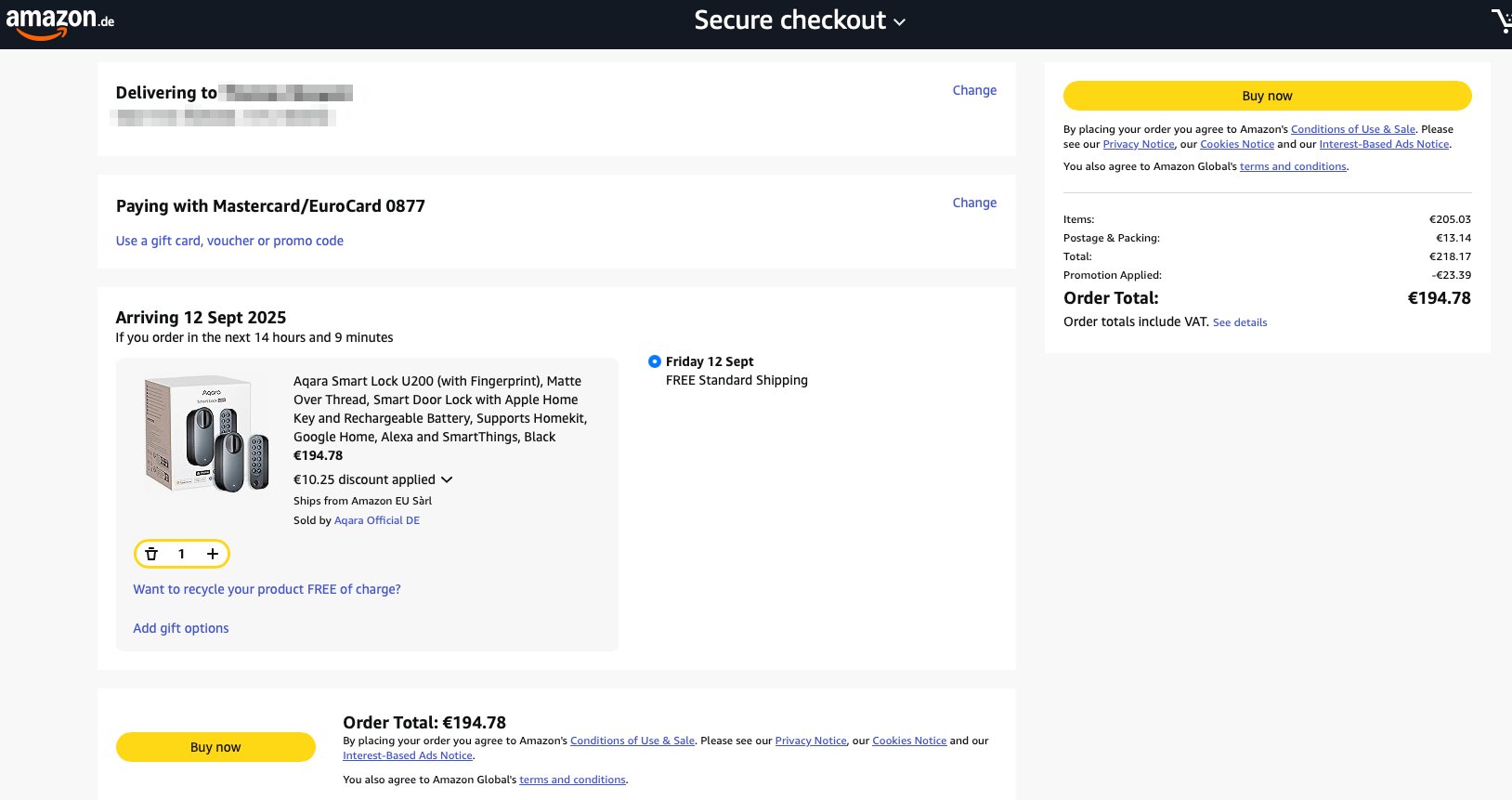Open Conditions of Use & Sale in summary
This screenshot has height=800, width=1512.
1353,129
